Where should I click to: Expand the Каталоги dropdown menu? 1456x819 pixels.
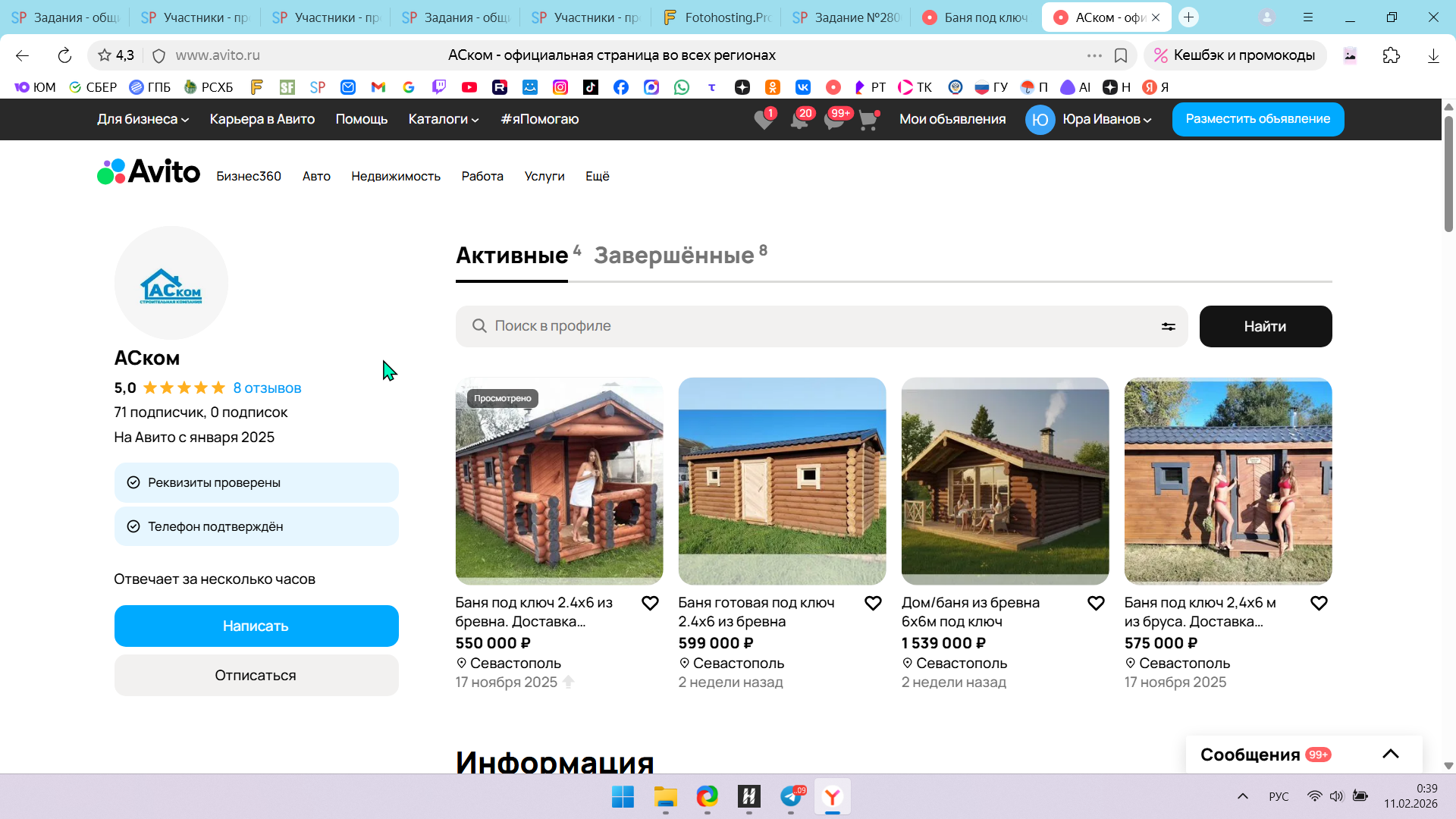click(444, 119)
